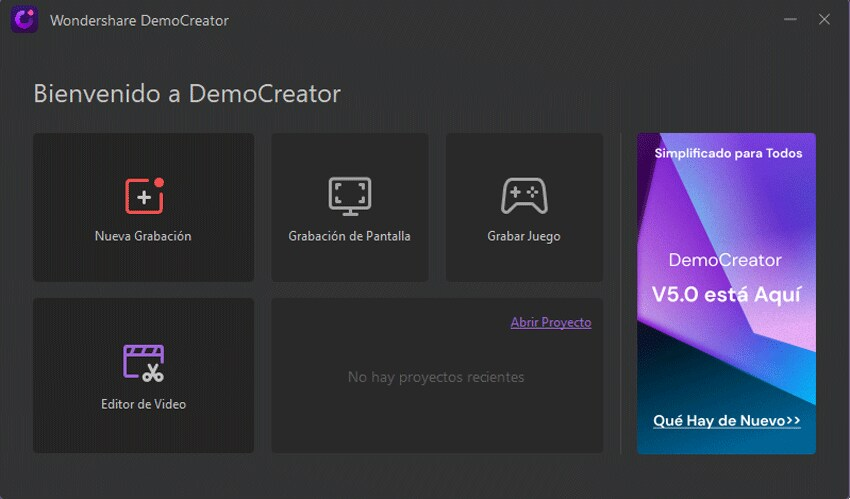Click the 'No hay proyectos recientes' text
The width and height of the screenshot is (850, 499).
pyautogui.click(x=436, y=377)
